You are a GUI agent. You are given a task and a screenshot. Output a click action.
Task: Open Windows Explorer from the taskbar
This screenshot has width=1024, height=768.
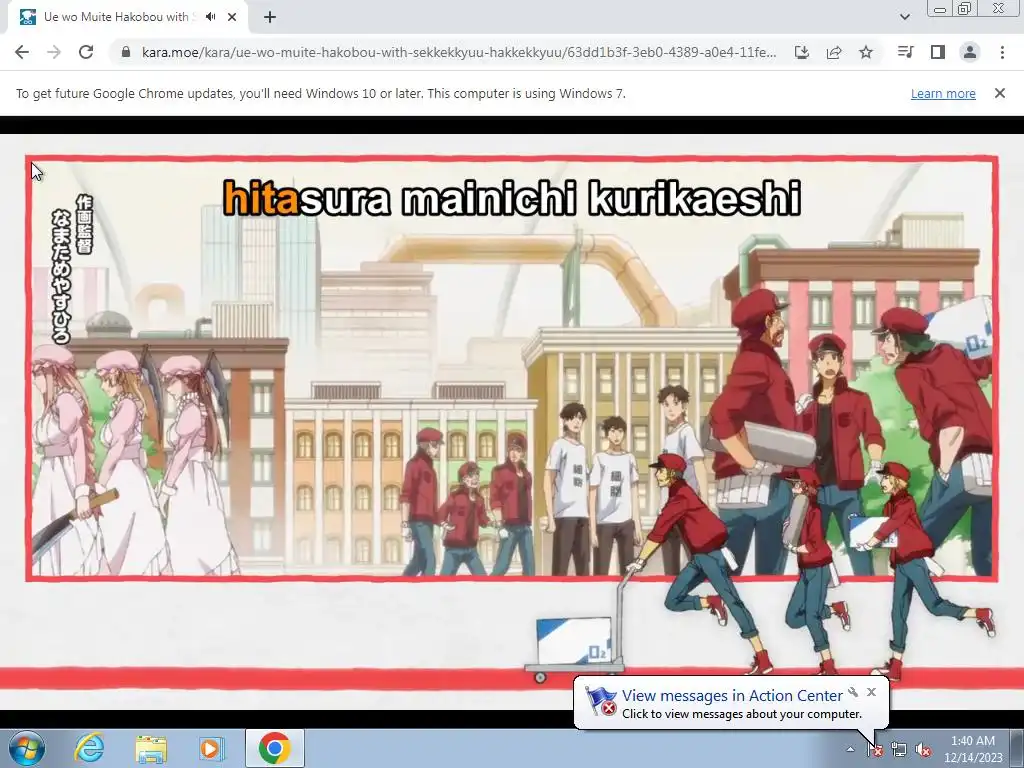pyautogui.click(x=151, y=748)
